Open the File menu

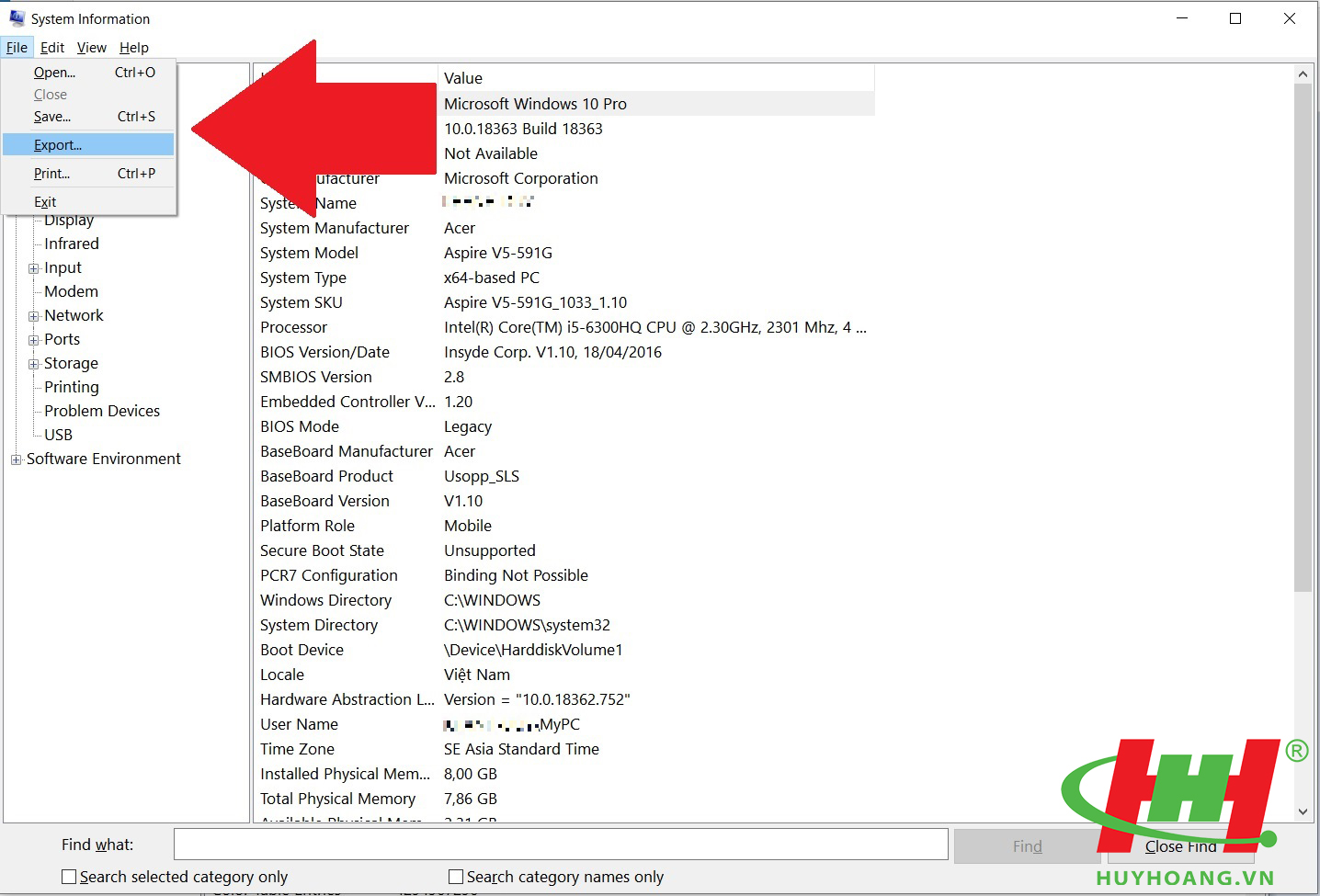tap(17, 48)
